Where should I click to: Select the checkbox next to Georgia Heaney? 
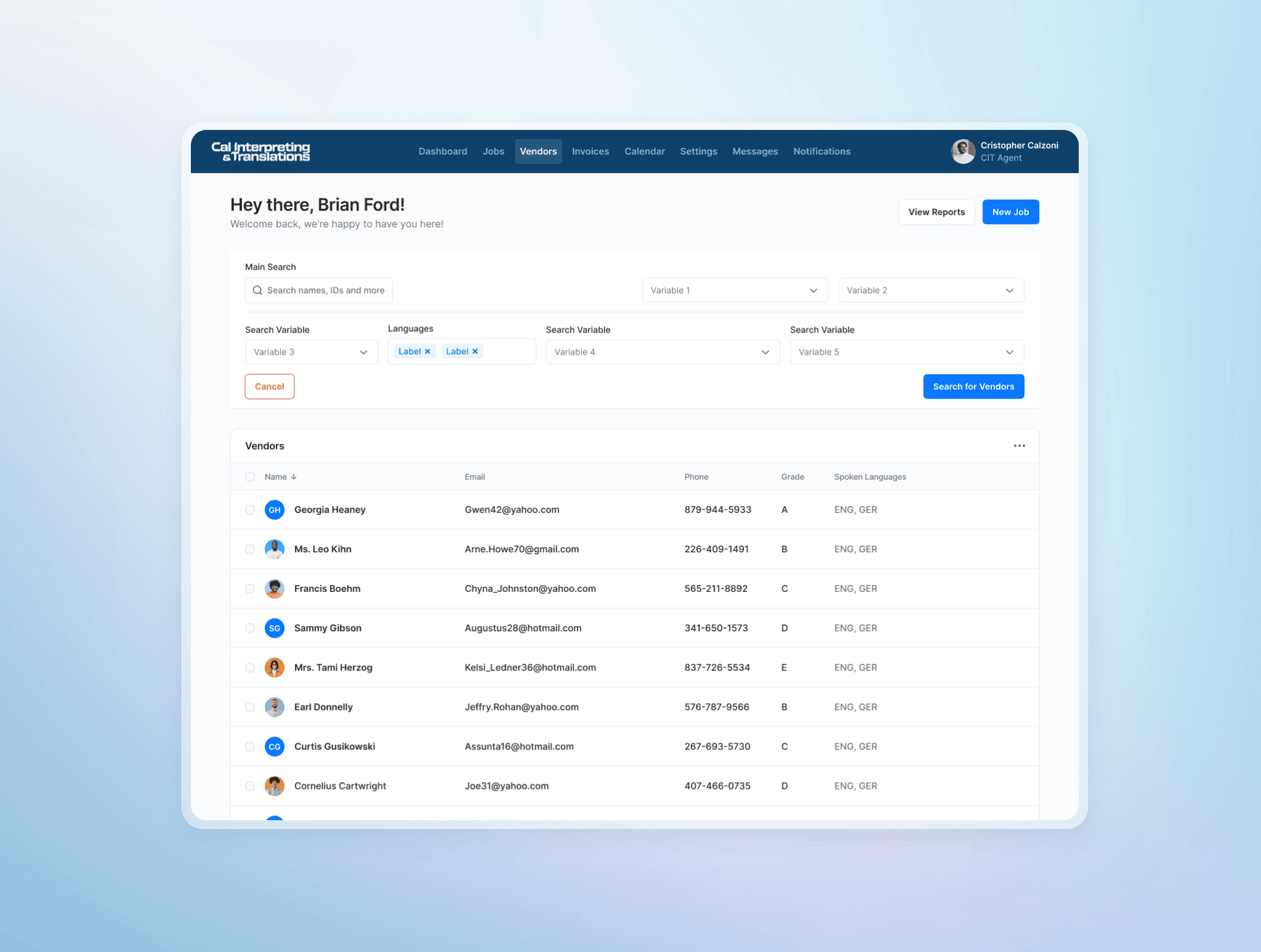click(x=250, y=509)
